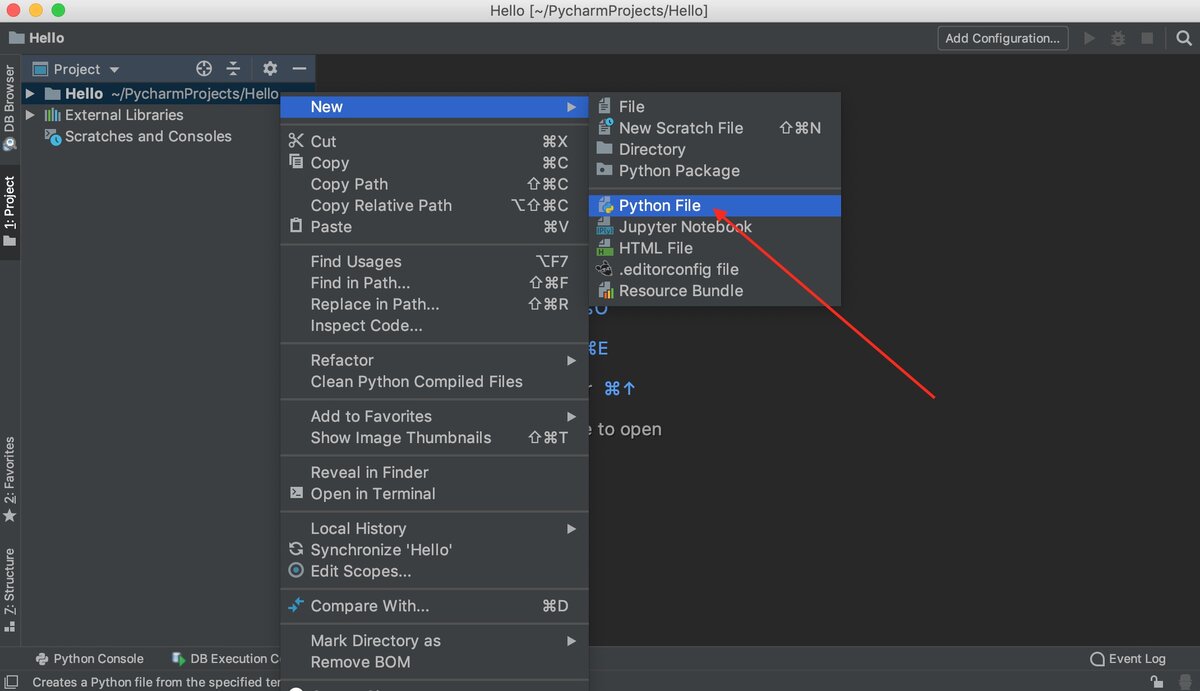Click the New Scratch File icon

click(605, 128)
